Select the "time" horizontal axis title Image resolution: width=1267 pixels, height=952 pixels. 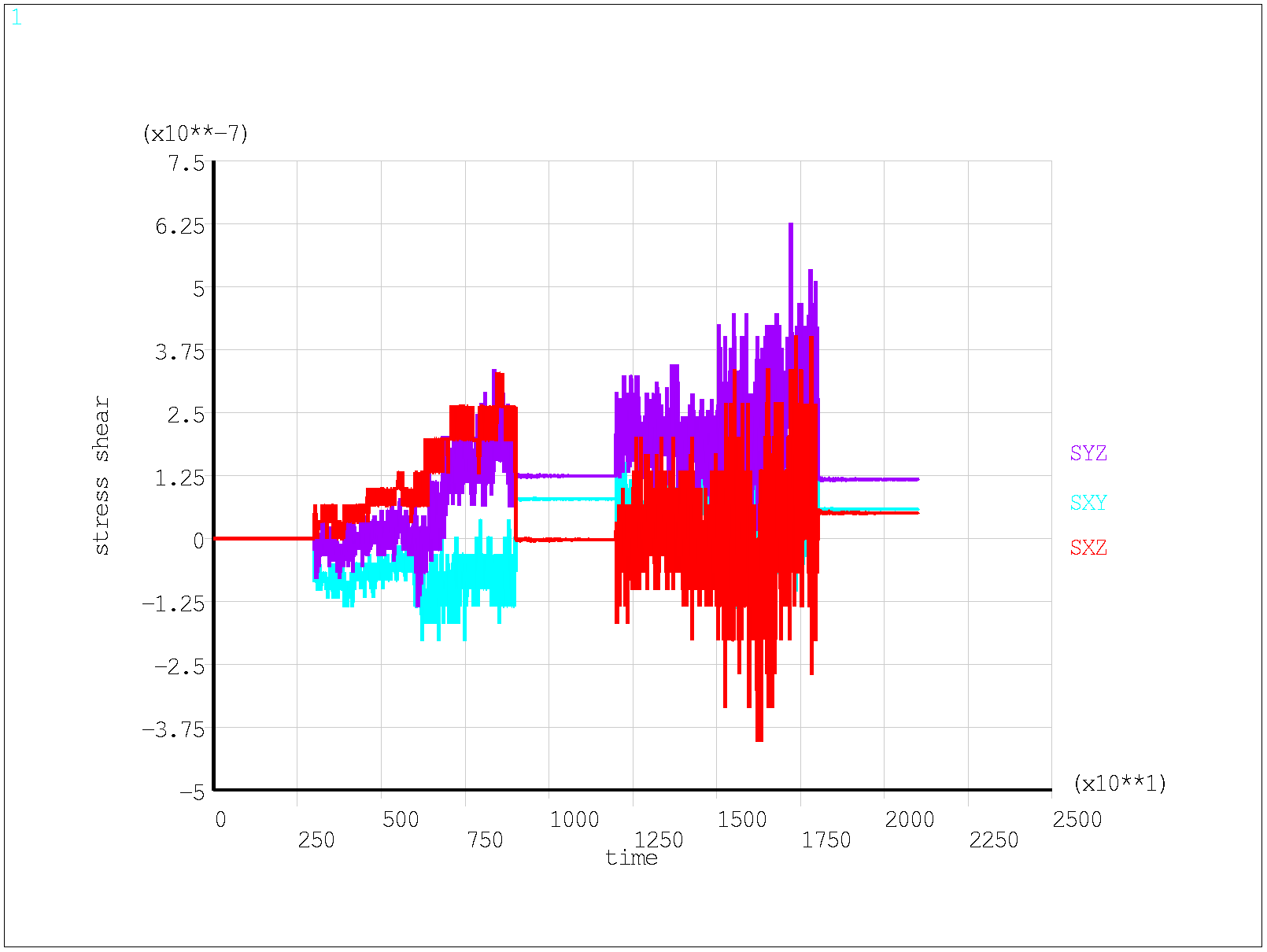click(631, 858)
